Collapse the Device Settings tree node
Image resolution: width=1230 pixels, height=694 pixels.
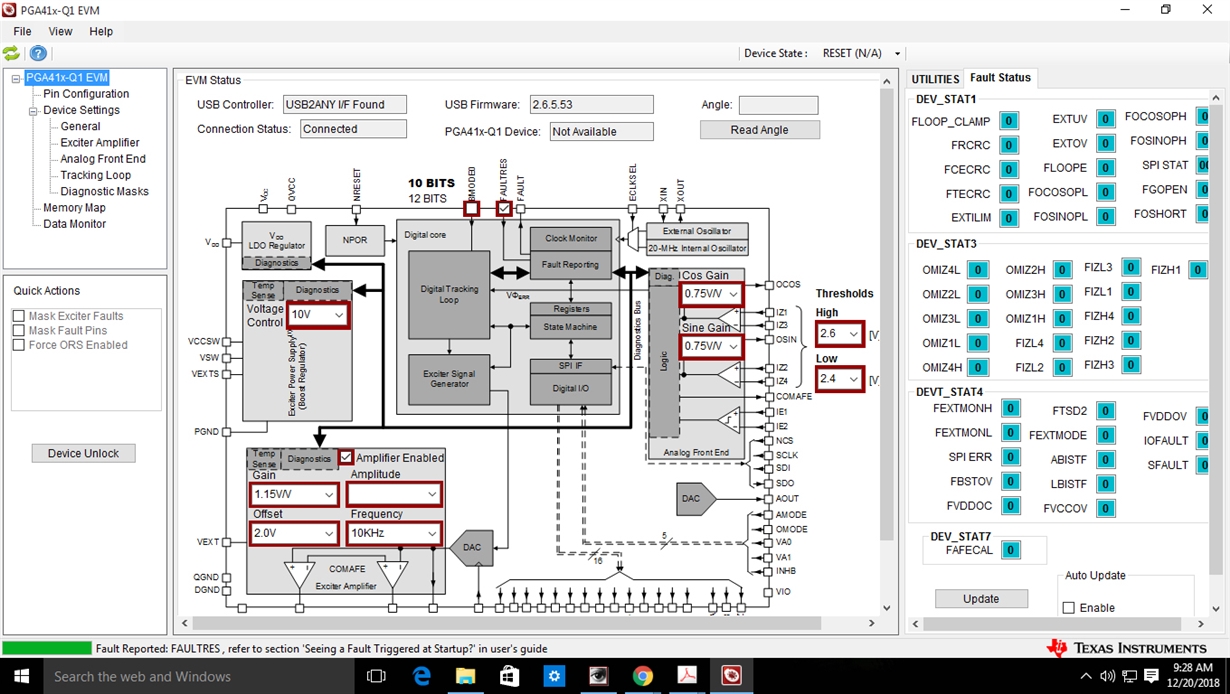pyautogui.click(x=33, y=110)
